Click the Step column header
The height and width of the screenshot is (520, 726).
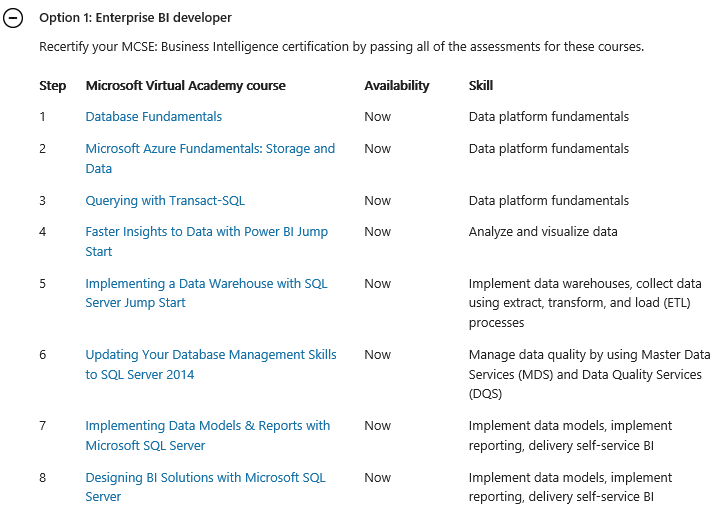pos(52,86)
